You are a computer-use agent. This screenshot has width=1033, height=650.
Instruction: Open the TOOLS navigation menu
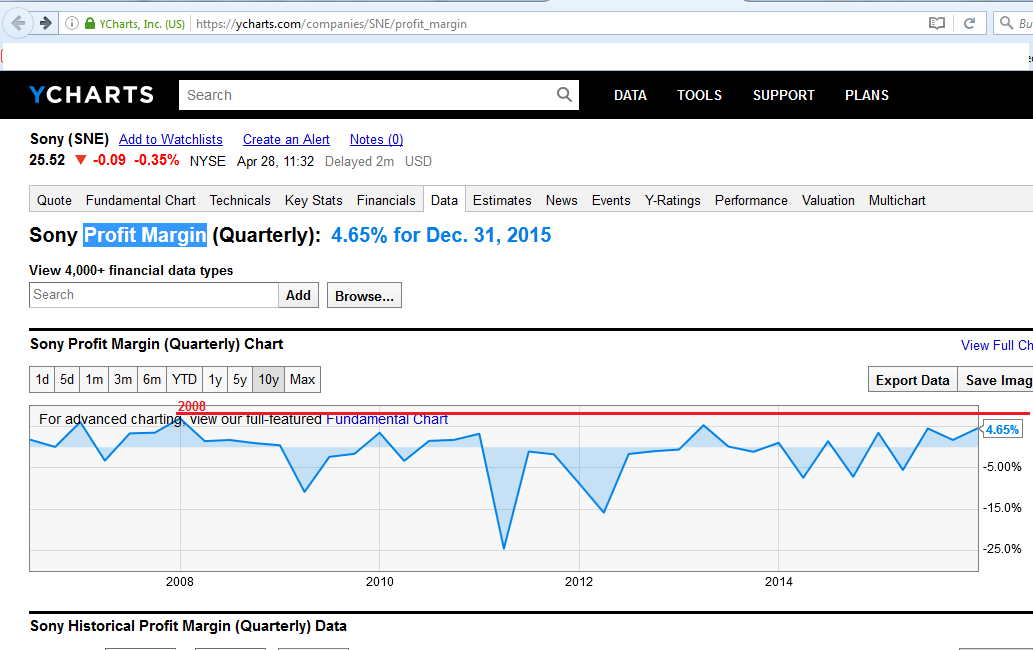[699, 95]
